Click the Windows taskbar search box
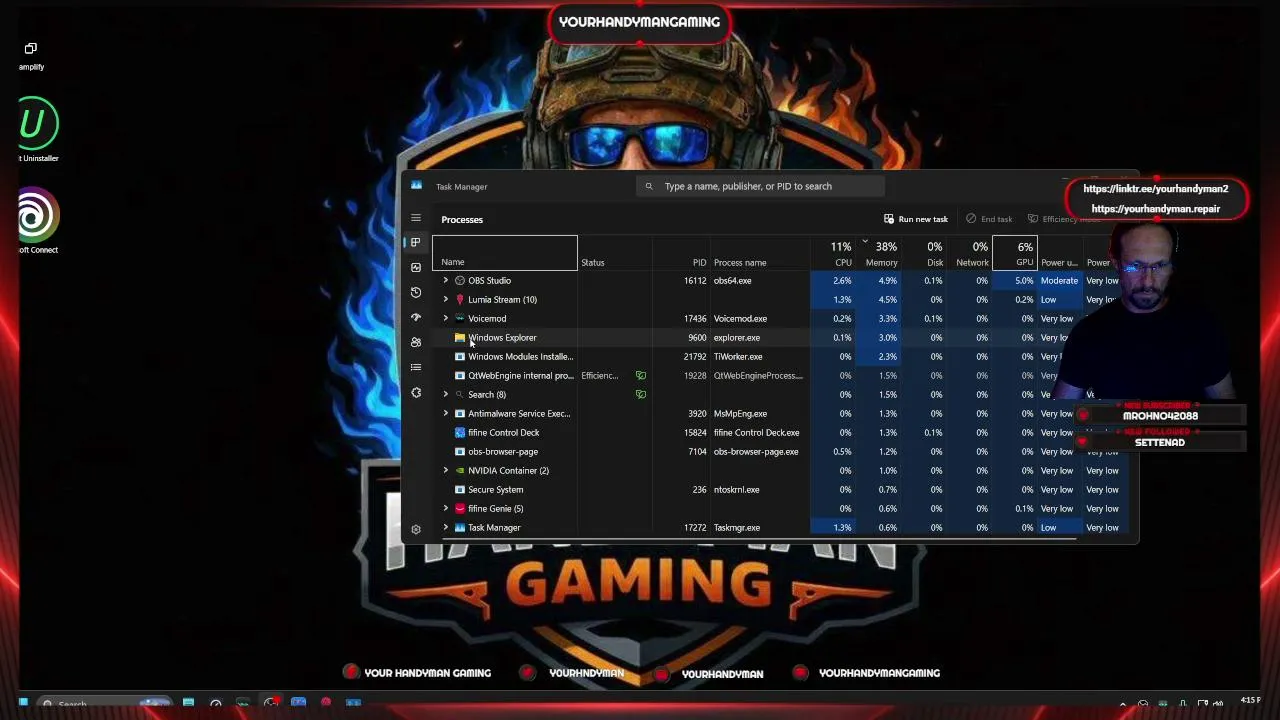Screen dimensions: 1280x720 (105, 704)
